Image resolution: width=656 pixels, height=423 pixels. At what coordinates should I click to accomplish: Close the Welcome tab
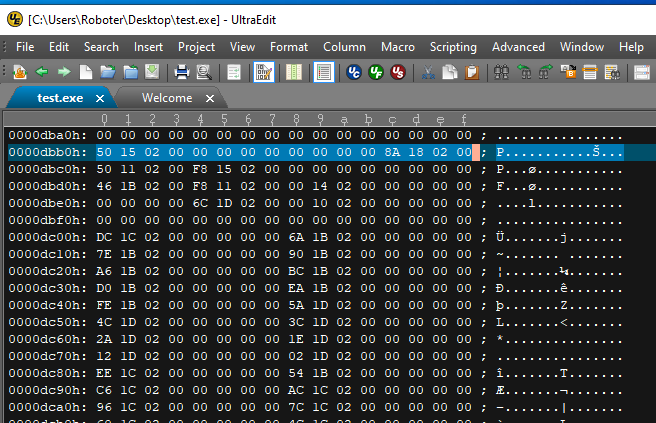click(210, 99)
